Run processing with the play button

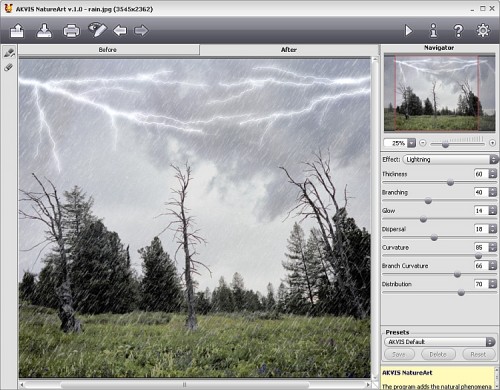(x=408, y=31)
